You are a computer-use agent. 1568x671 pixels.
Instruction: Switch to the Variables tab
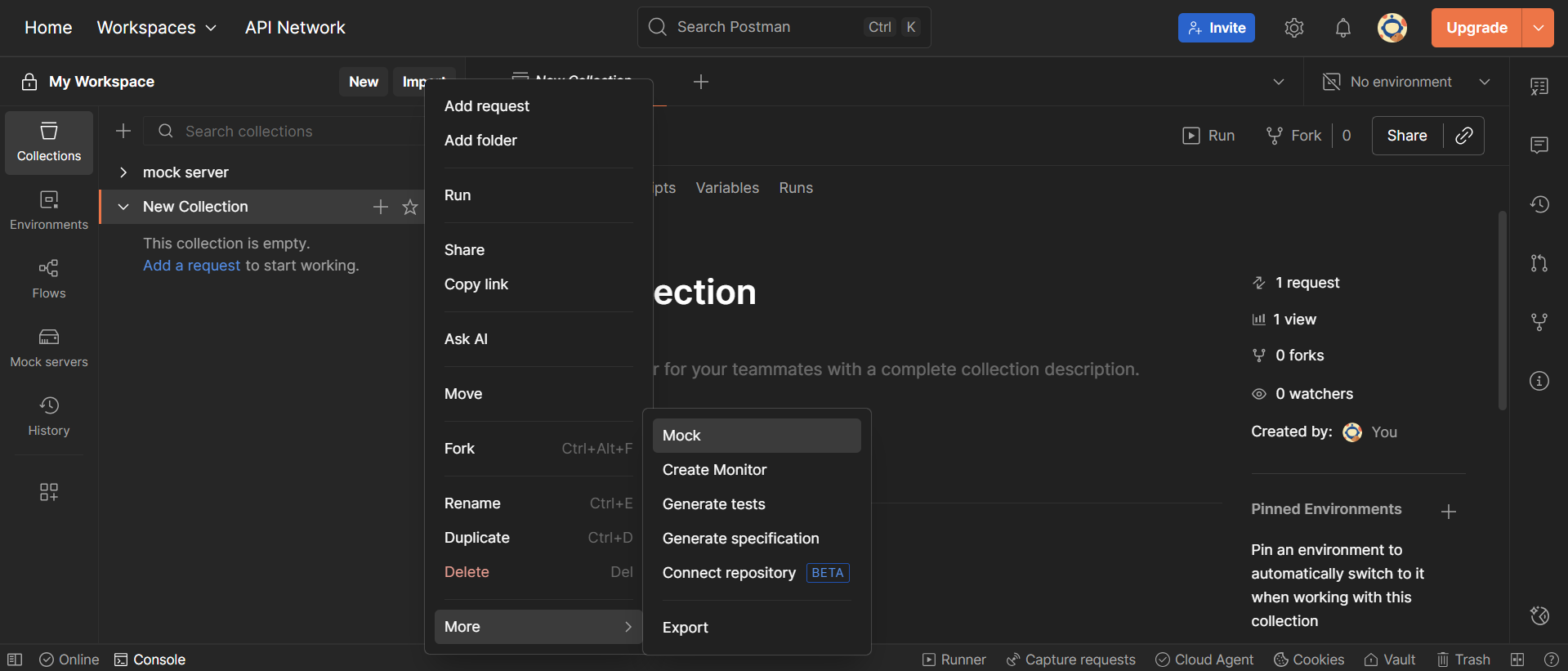point(727,188)
